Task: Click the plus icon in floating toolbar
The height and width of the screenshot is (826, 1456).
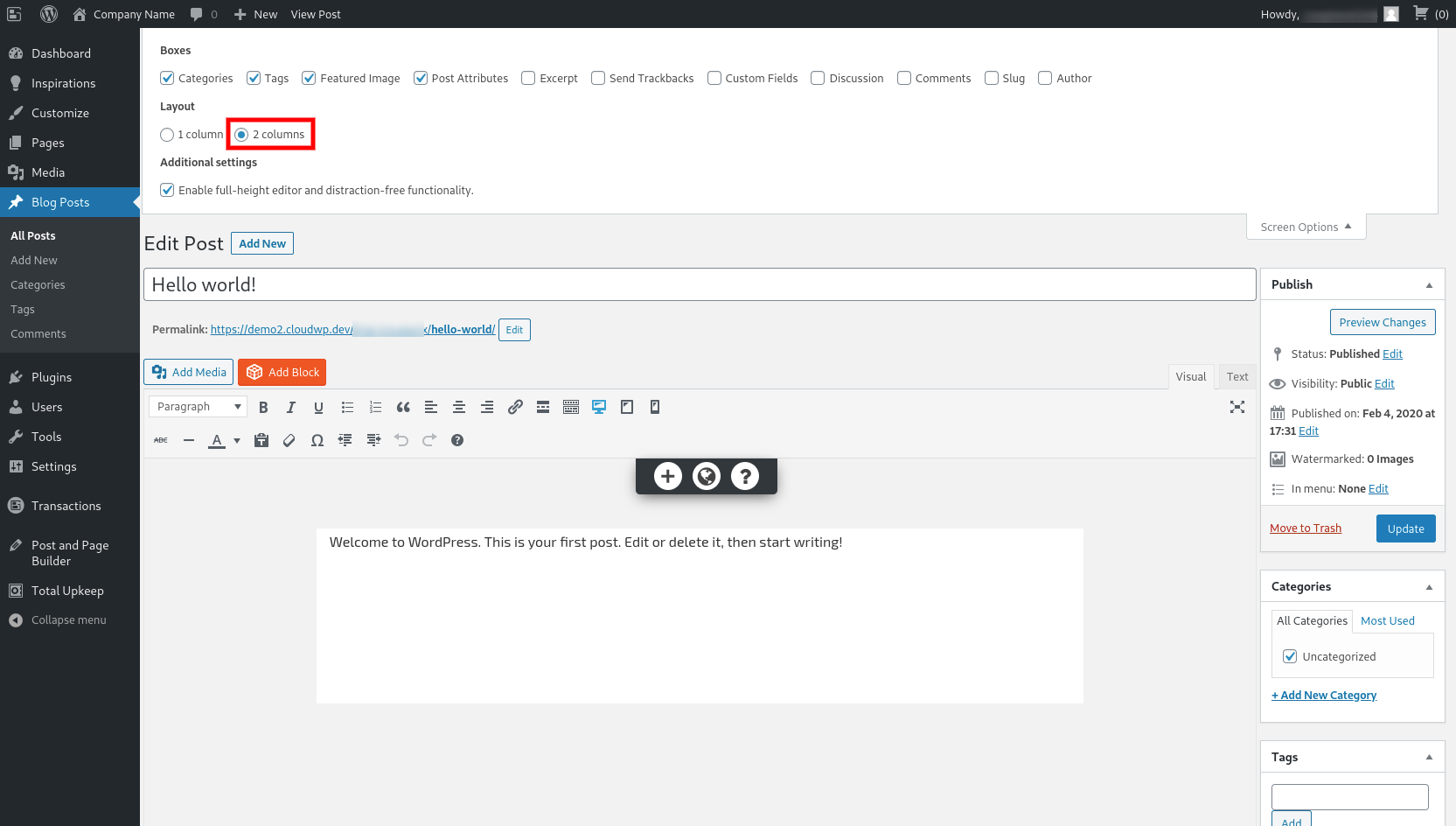Action: [x=668, y=476]
